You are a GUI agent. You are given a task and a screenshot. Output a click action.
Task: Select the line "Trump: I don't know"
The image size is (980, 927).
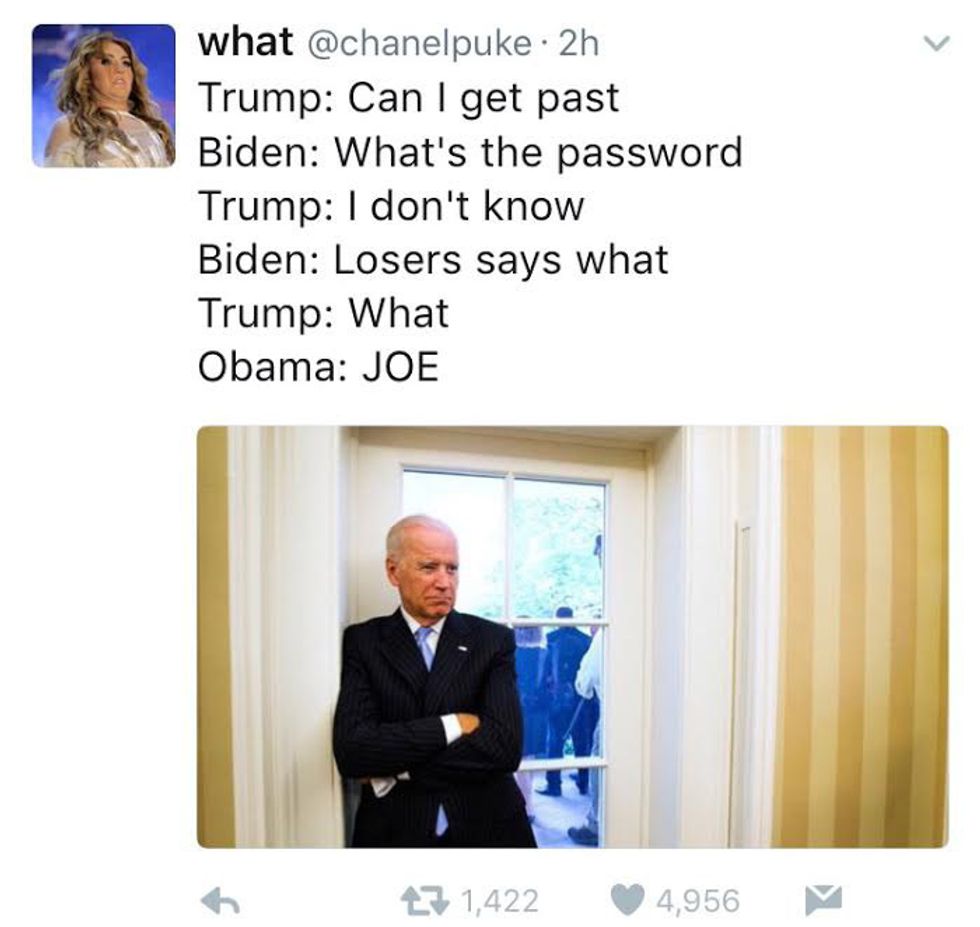tap(391, 206)
